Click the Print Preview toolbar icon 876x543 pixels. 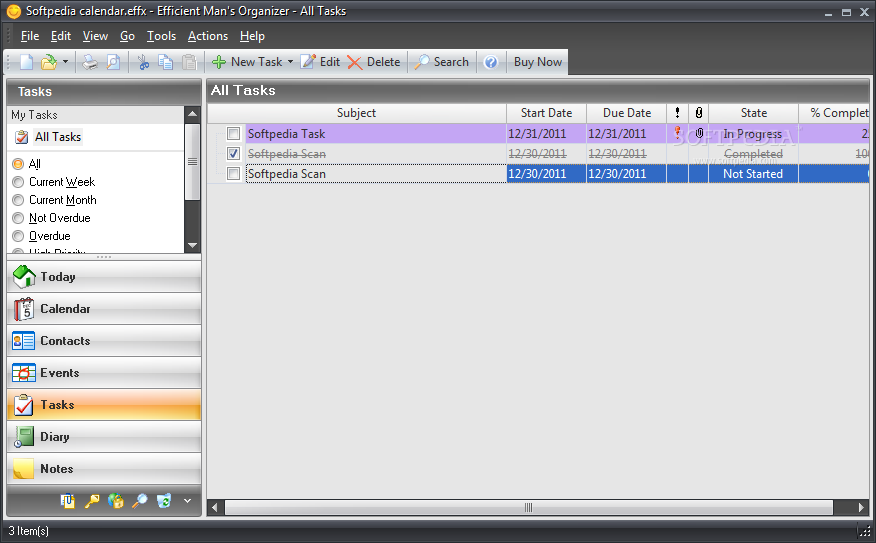pyautogui.click(x=113, y=62)
